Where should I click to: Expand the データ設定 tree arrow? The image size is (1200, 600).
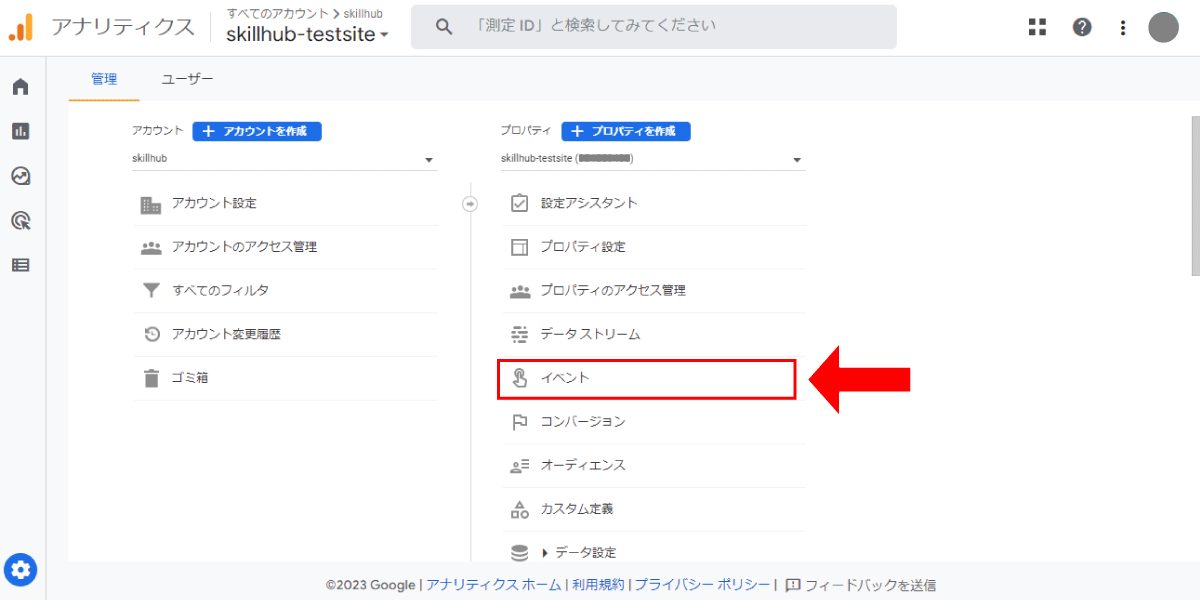[x=545, y=553]
